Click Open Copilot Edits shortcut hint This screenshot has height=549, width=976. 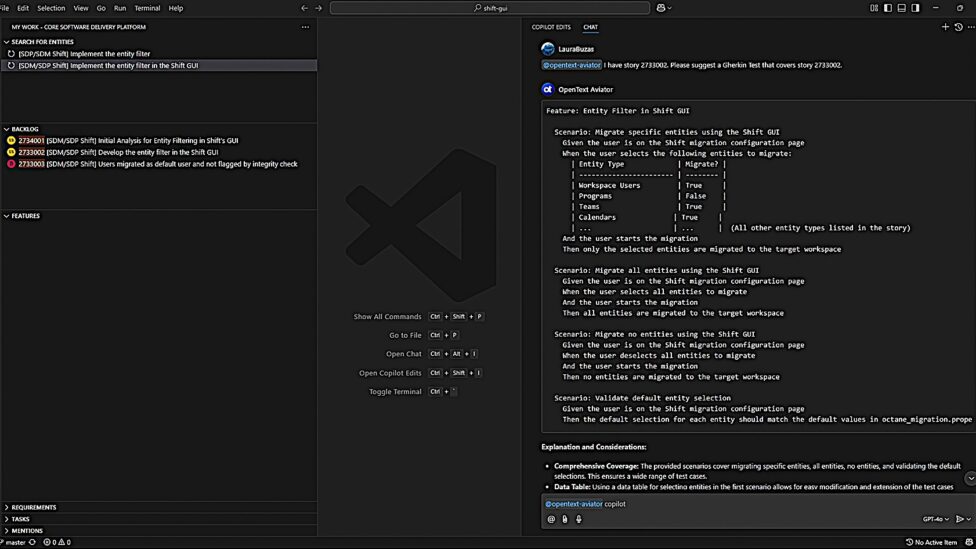(x=421, y=373)
